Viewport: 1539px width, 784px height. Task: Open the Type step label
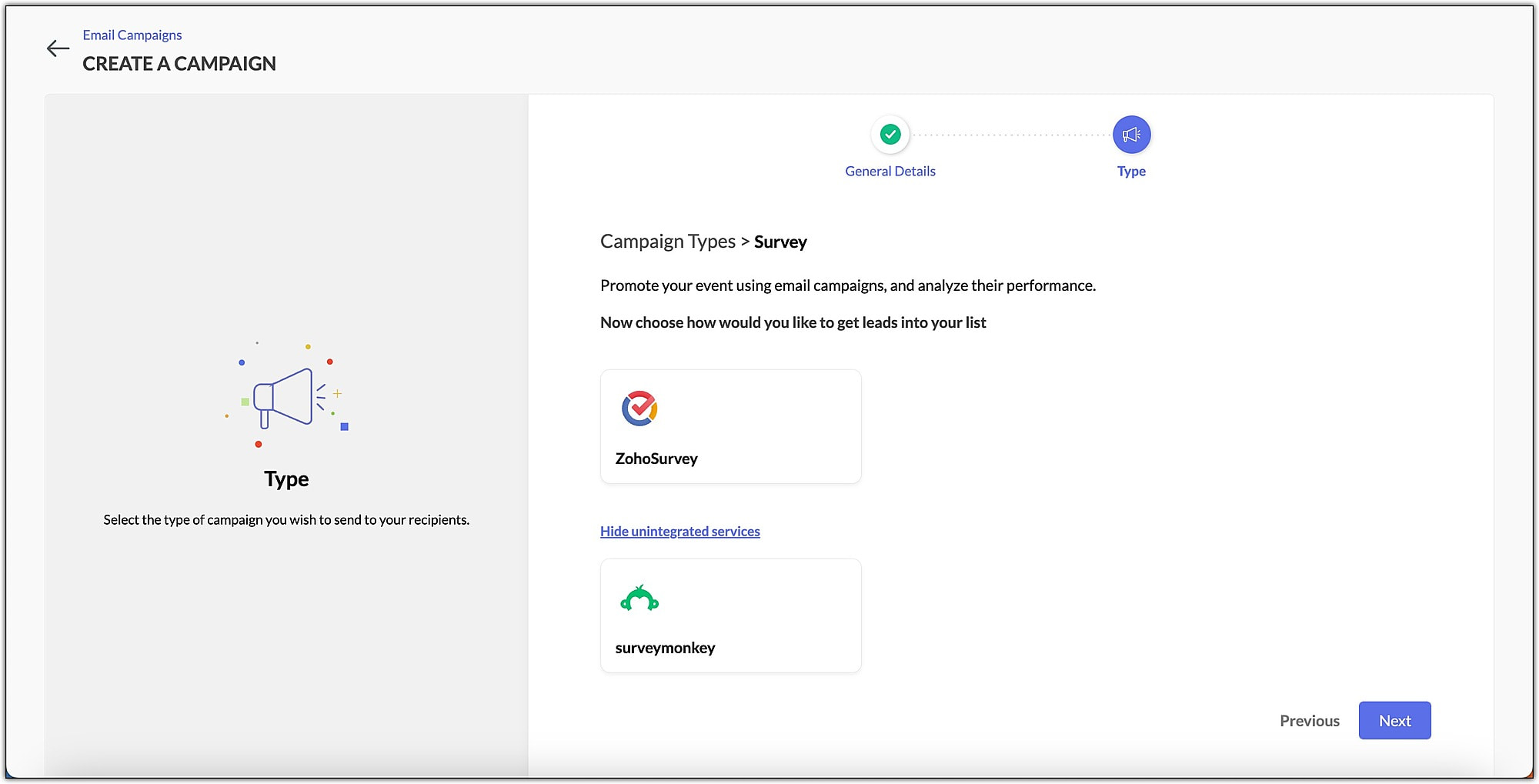click(x=1131, y=172)
